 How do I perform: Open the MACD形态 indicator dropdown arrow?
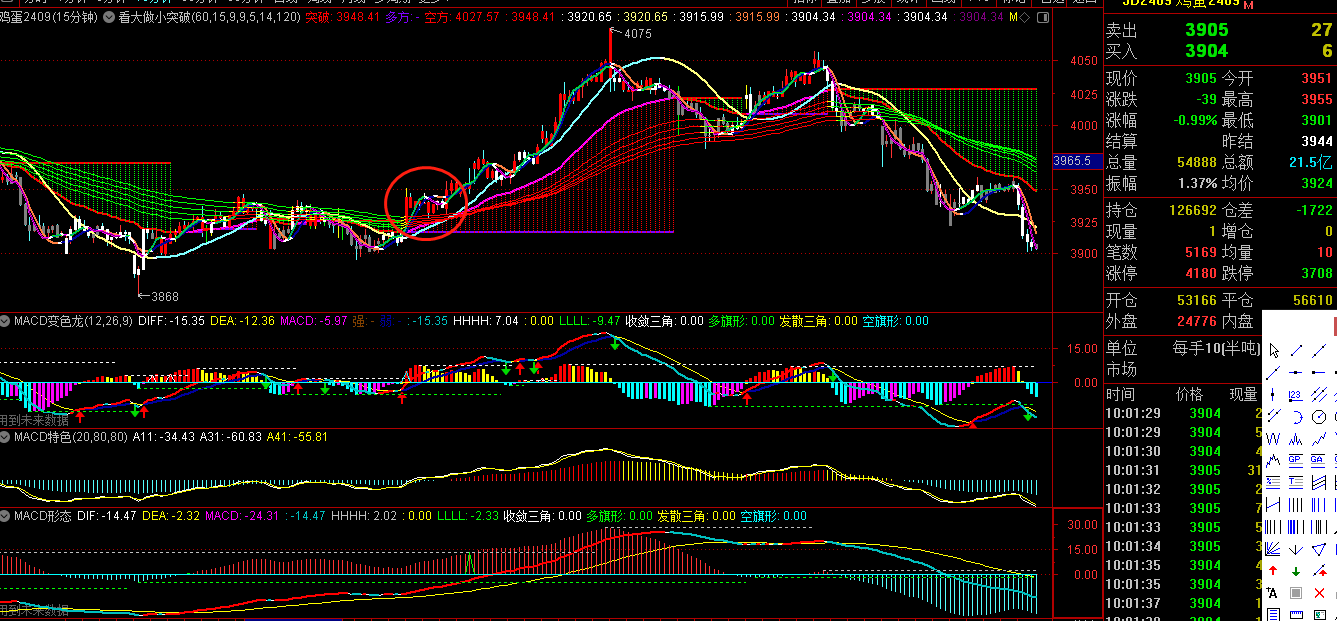pos(6,516)
